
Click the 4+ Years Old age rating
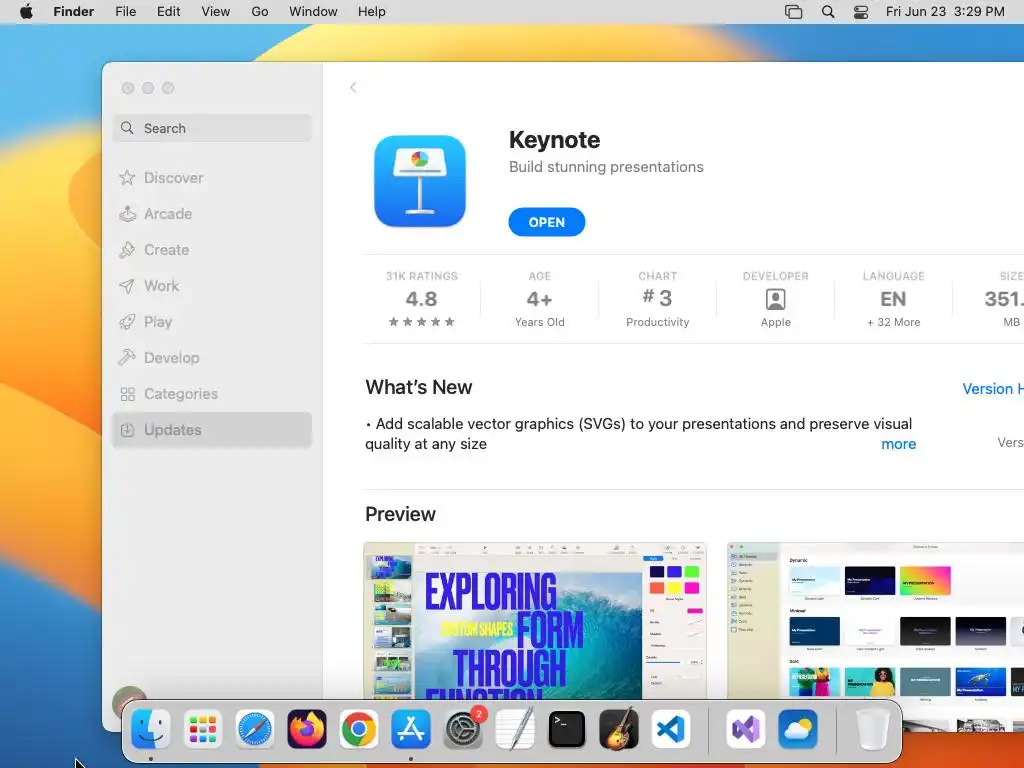539,298
